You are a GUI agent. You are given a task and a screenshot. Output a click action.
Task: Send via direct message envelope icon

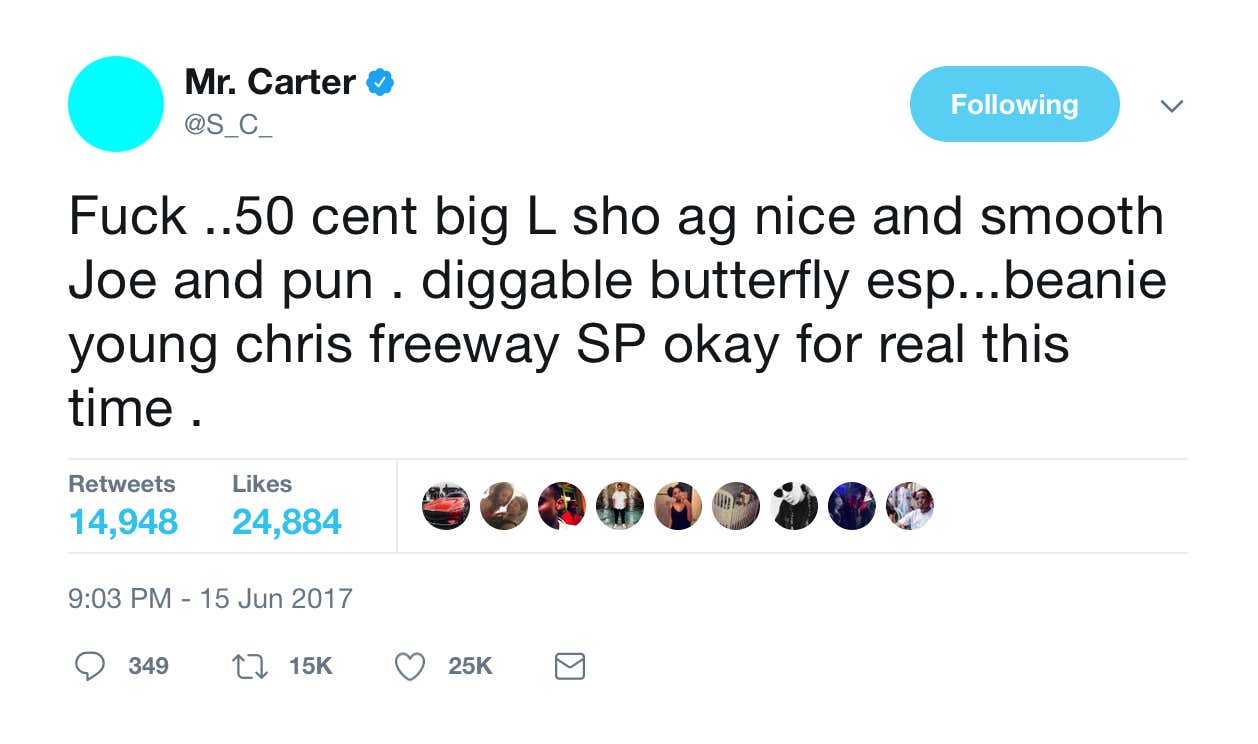click(569, 666)
